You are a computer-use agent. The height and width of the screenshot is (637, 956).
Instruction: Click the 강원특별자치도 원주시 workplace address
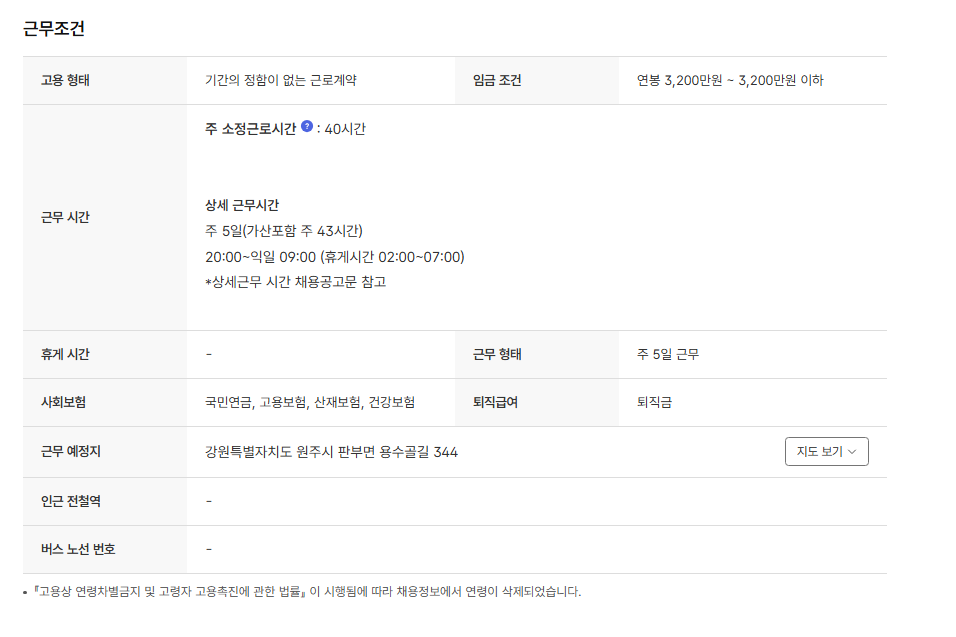click(x=331, y=452)
